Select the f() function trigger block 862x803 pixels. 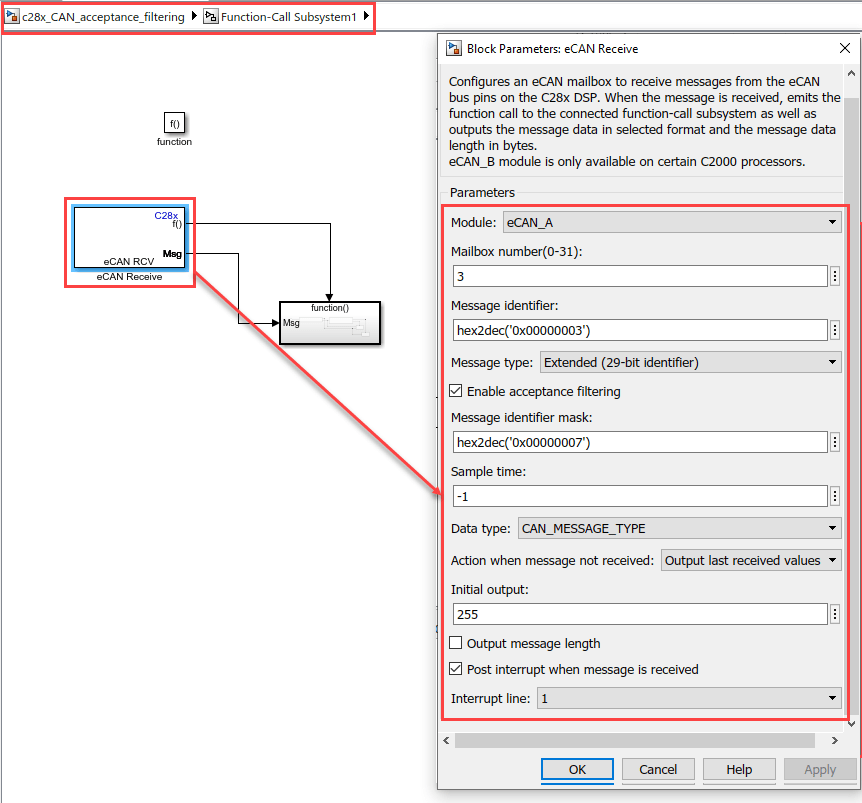click(174, 123)
